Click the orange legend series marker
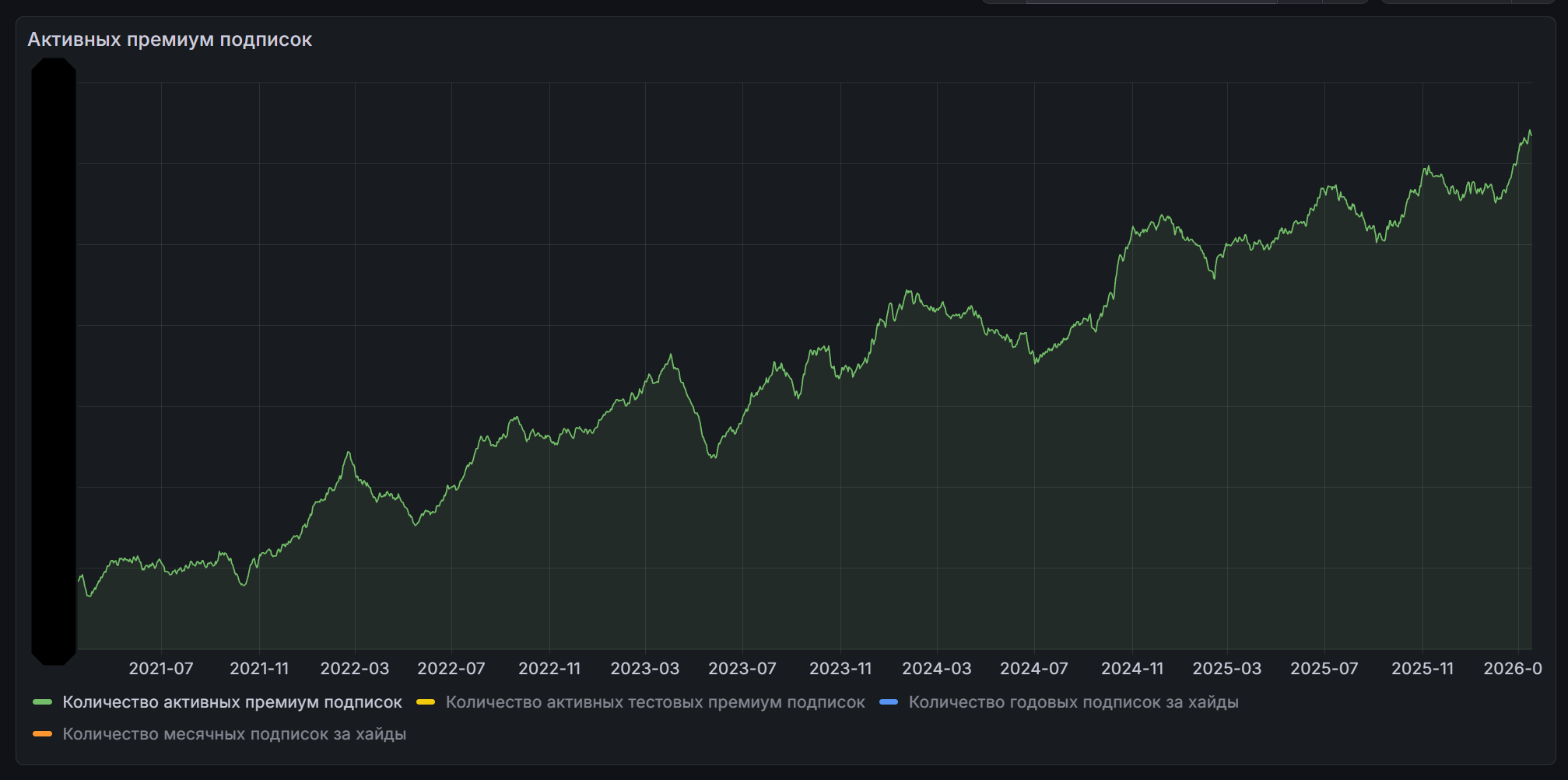Viewport: 1568px width, 780px height. (43, 734)
